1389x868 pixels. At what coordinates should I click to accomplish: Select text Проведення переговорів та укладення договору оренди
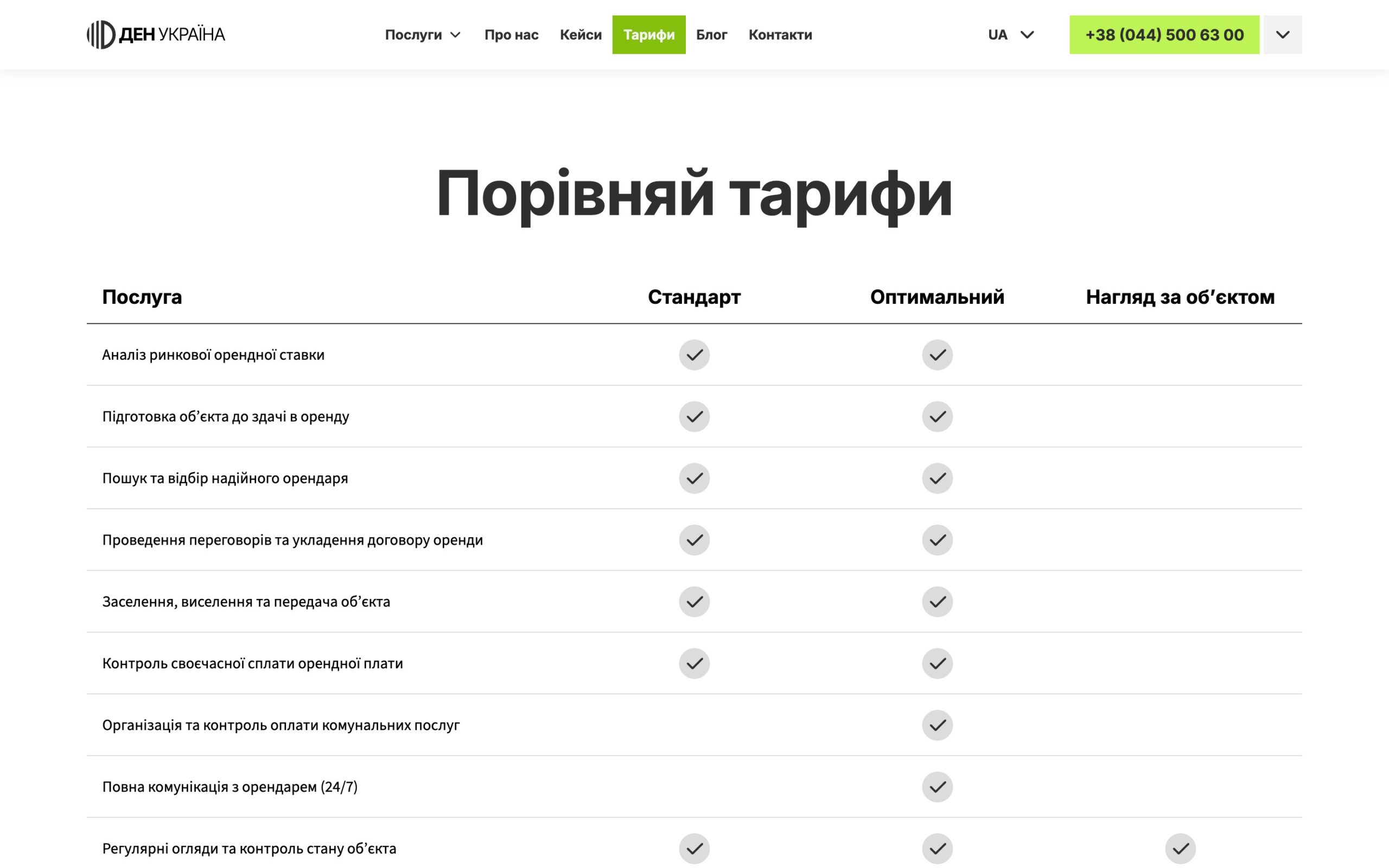pyautogui.click(x=292, y=540)
